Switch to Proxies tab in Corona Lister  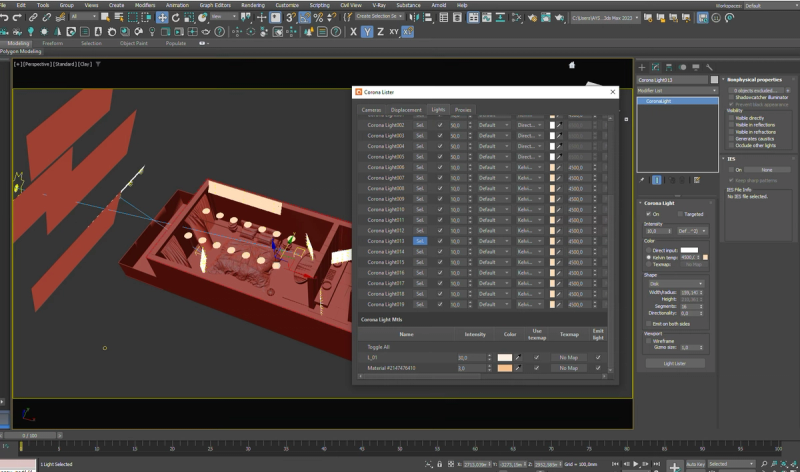(463, 110)
